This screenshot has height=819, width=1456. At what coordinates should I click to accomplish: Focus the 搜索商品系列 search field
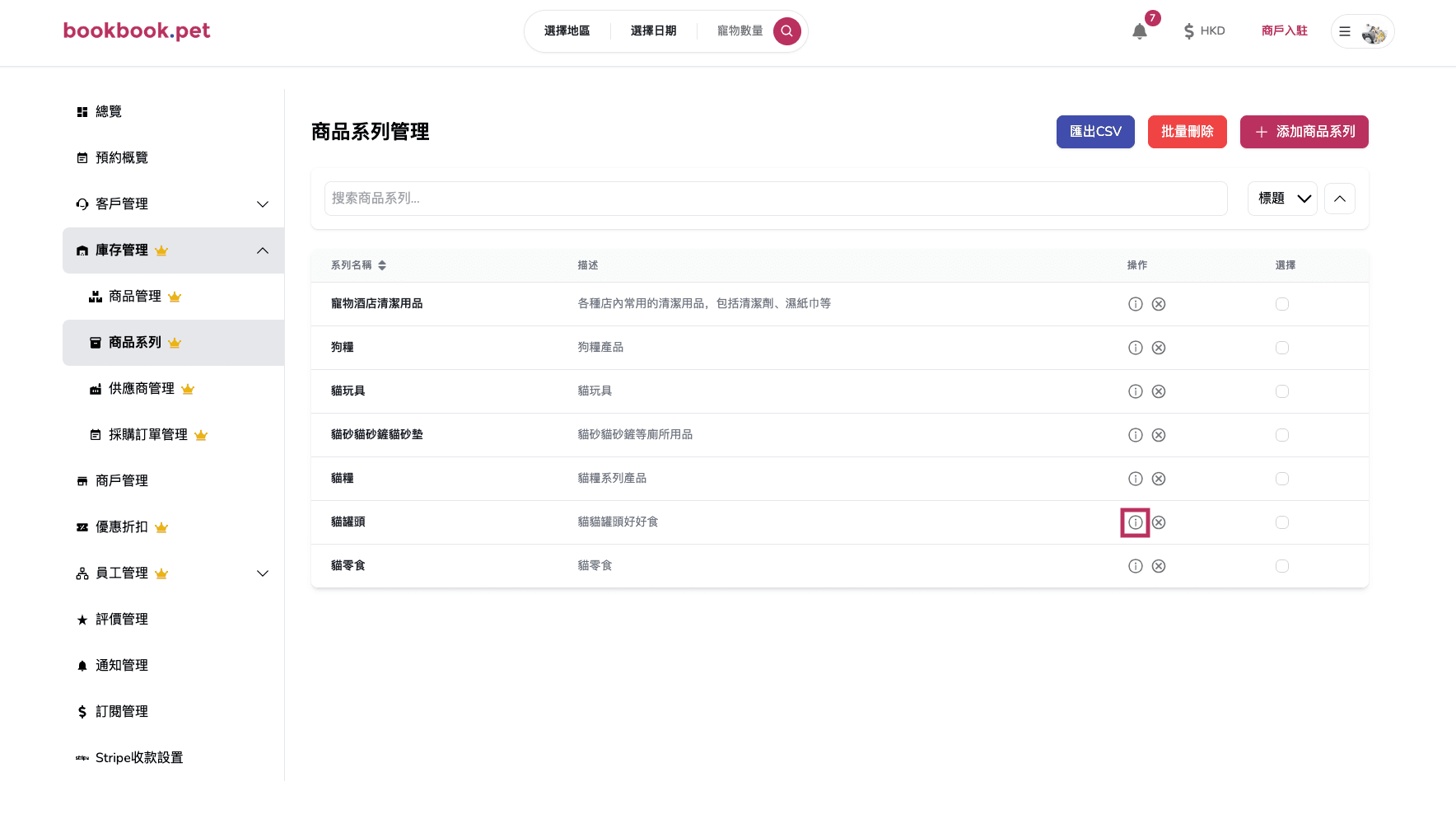(x=776, y=199)
